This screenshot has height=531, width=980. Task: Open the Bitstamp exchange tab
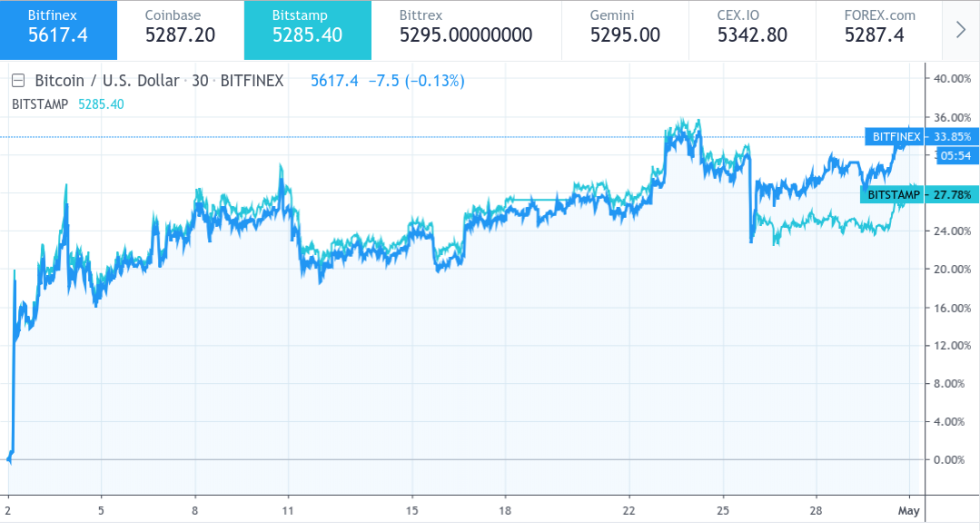pyautogui.click(x=307, y=29)
